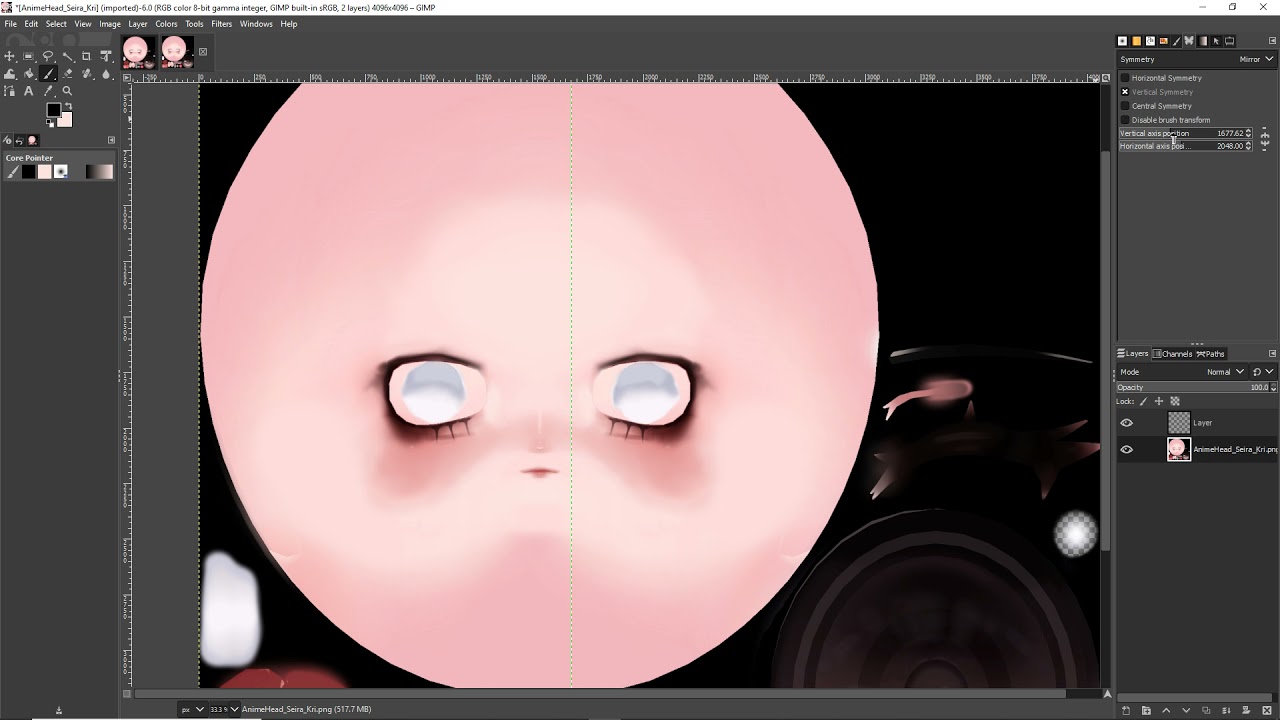Select the Warp Transform tool
Screen dimensions: 1280x720
coord(9,73)
